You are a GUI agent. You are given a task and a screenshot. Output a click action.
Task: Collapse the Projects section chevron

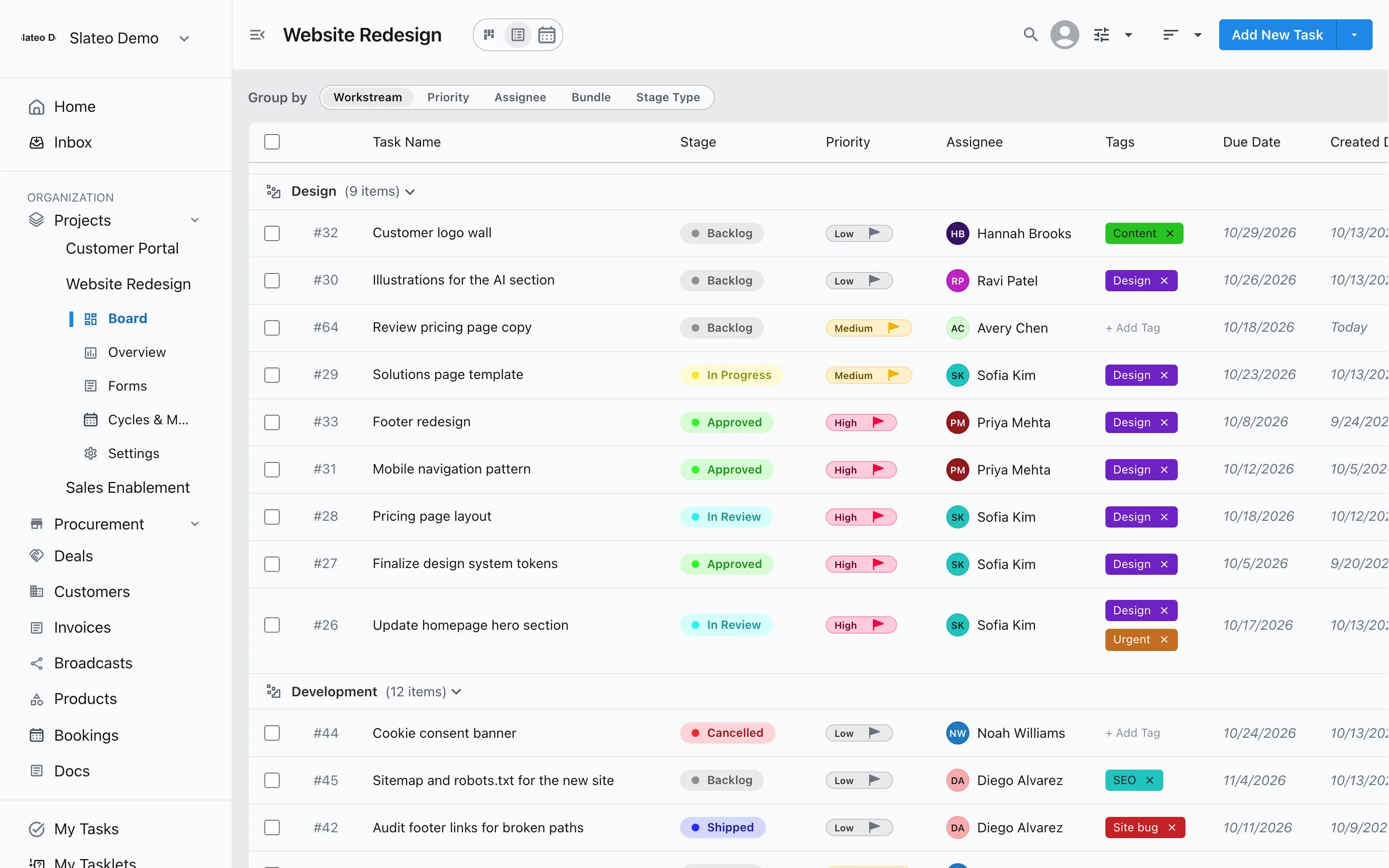click(x=195, y=220)
